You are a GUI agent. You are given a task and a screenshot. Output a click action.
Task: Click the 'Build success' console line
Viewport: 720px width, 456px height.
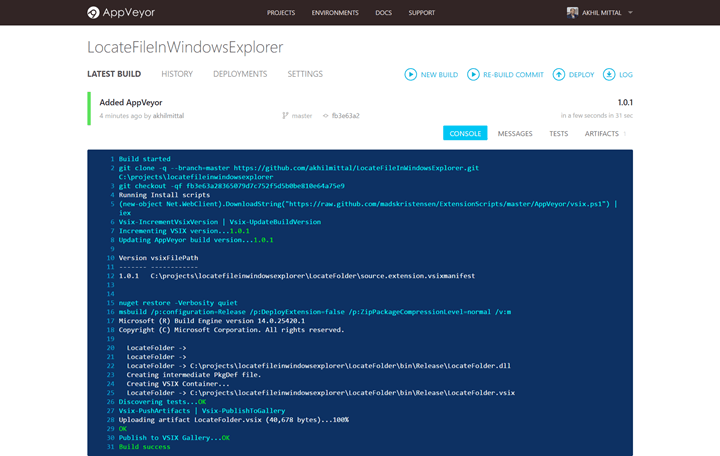tap(144, 447)
